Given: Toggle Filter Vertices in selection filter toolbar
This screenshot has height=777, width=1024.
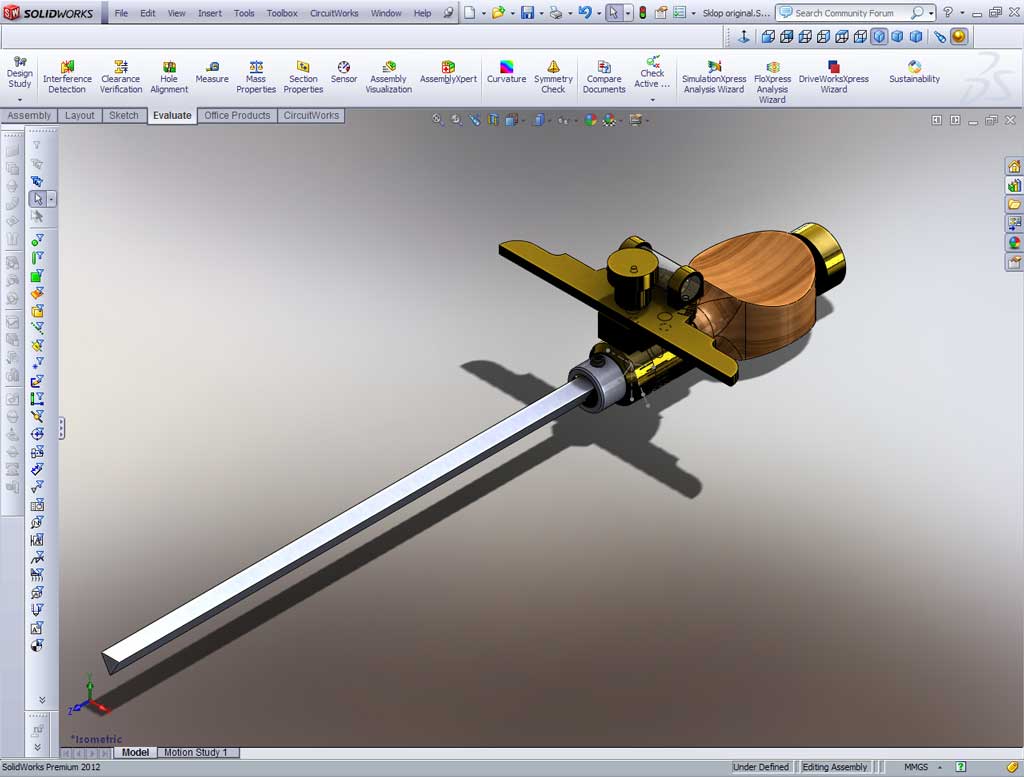Looking at the screenshot, I should pyautogui.click(x=37, y=240).
